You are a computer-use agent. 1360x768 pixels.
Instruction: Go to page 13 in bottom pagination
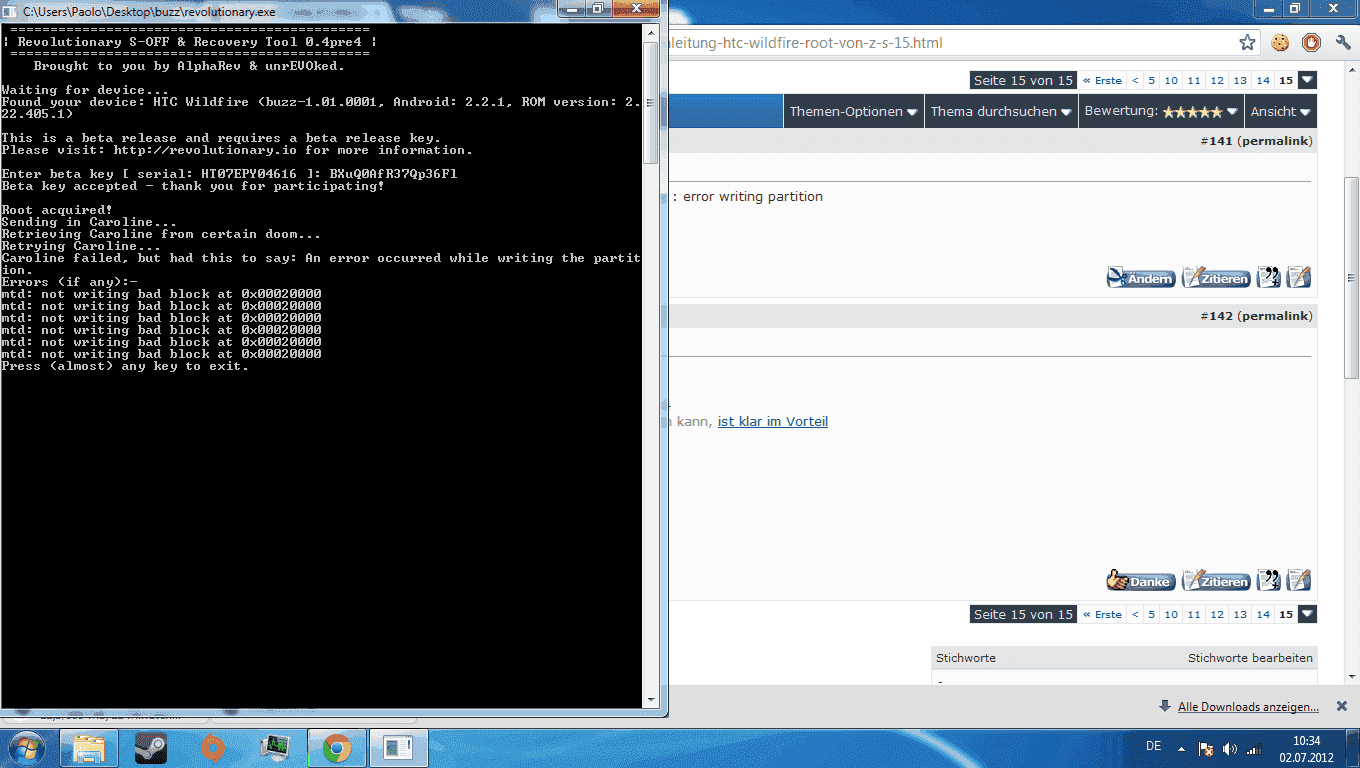(x=1240, y=615)
